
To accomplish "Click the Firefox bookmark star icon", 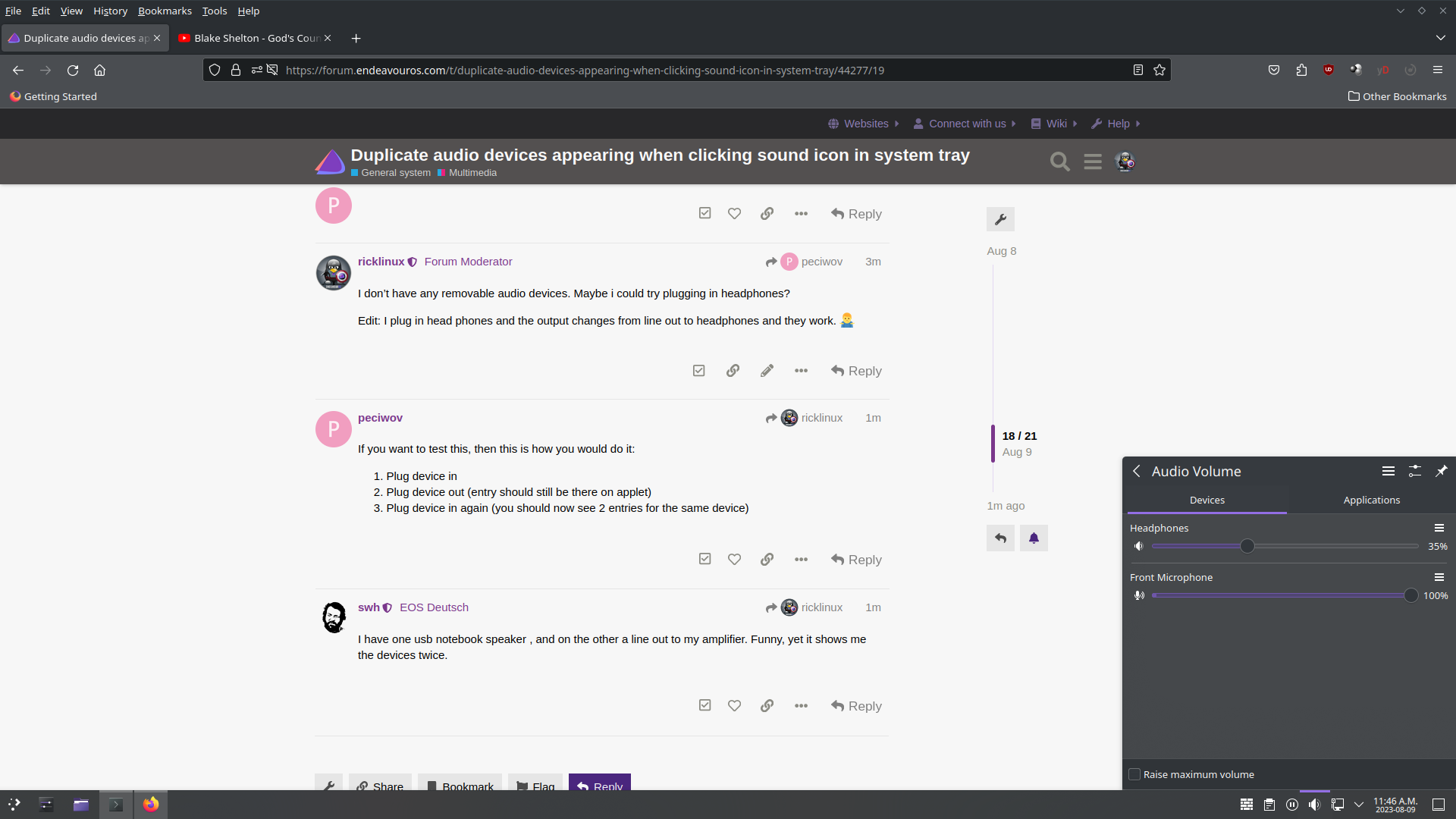I will (1159, 70).
